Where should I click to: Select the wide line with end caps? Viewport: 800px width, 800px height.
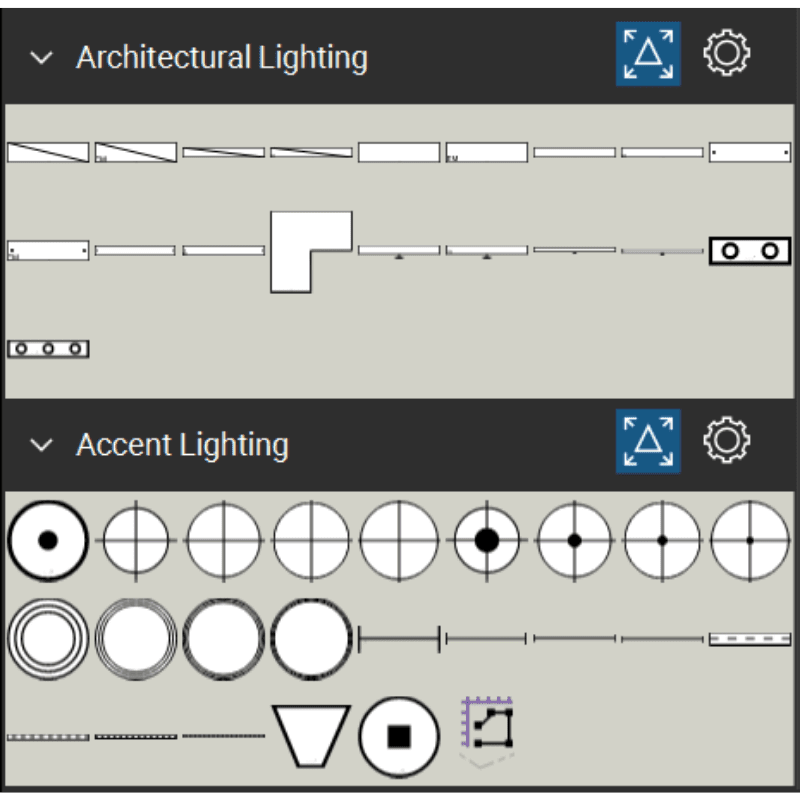point(399,639)
